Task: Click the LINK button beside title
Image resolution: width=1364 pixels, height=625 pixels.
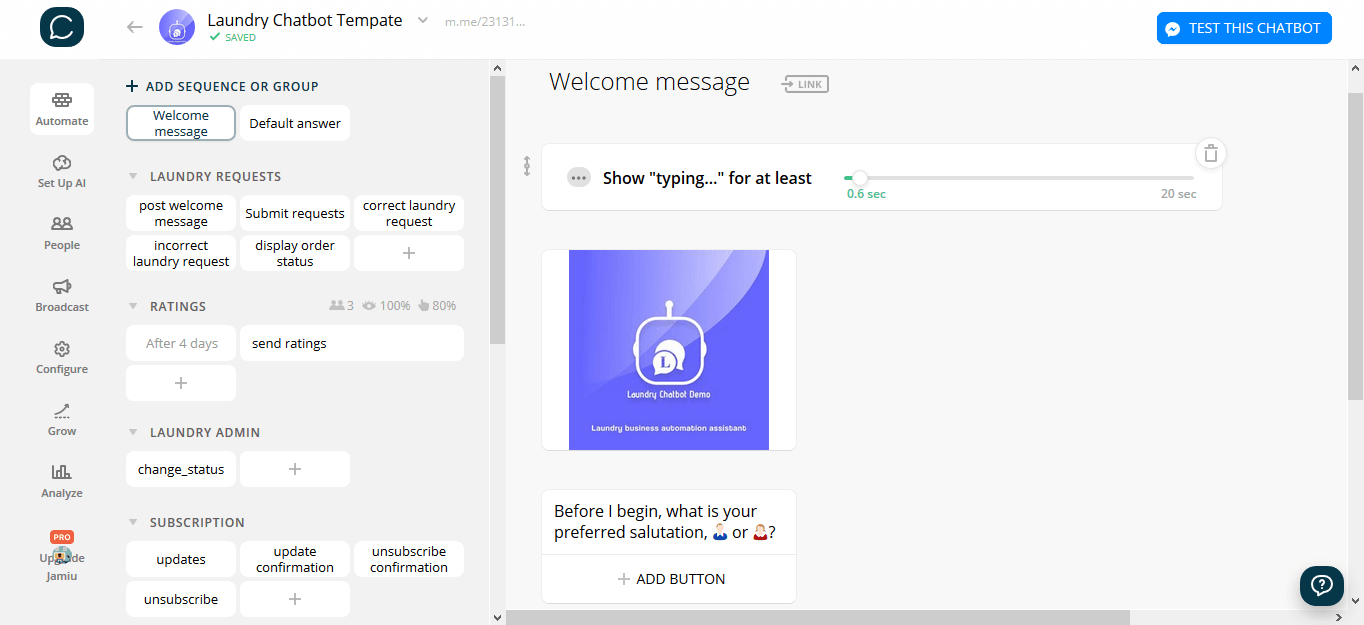Action: tap(805, 84)
